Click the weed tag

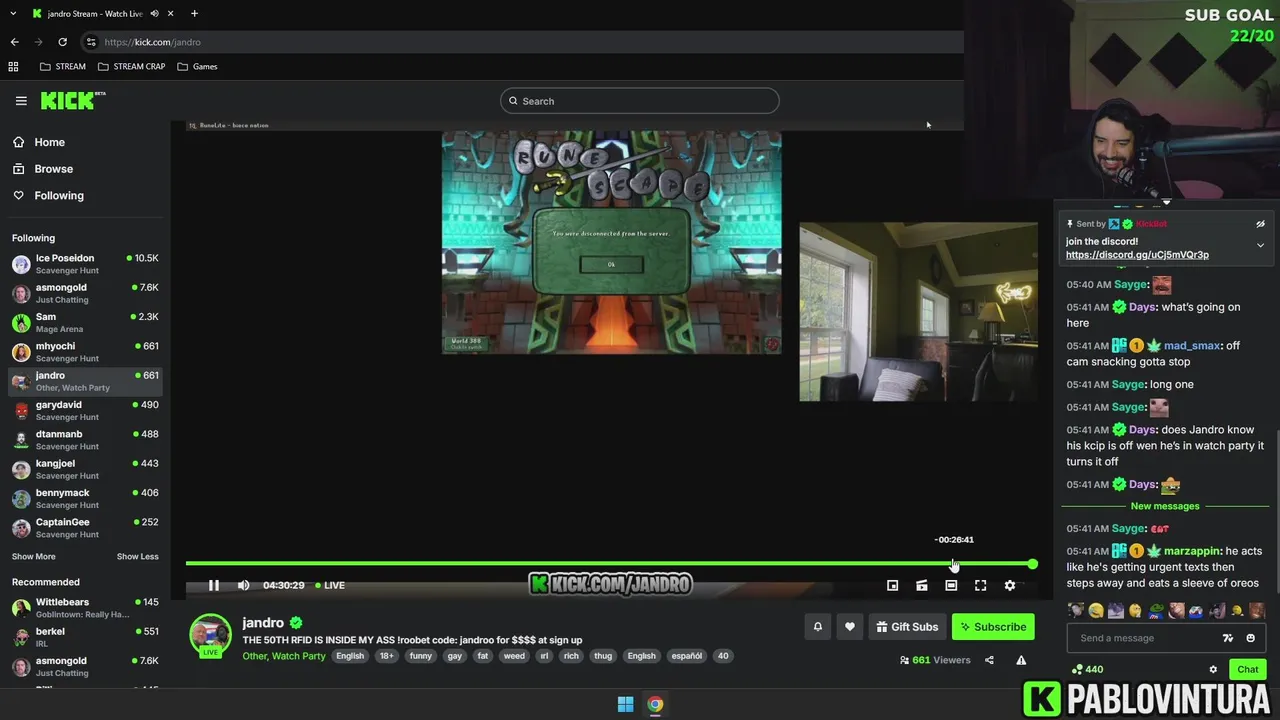coord(514,656)
